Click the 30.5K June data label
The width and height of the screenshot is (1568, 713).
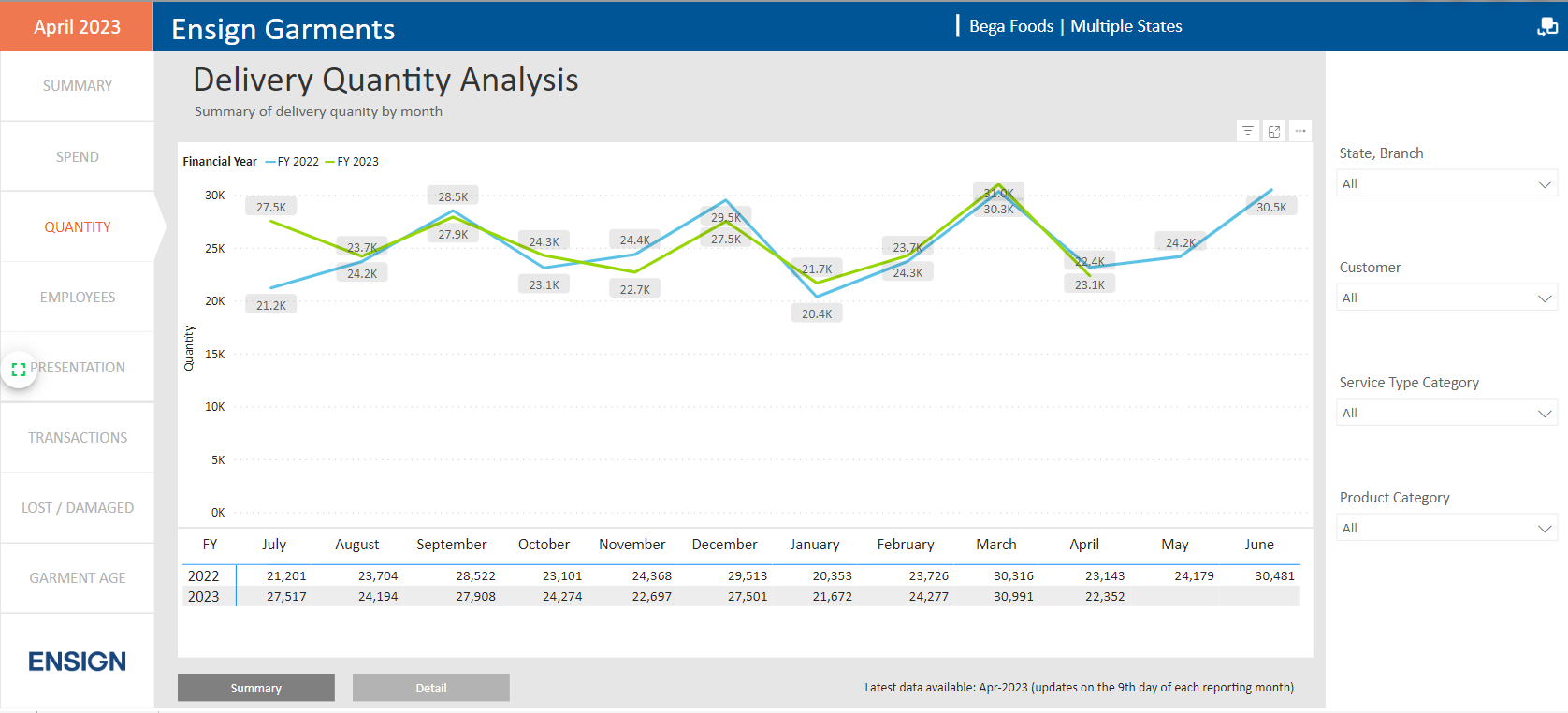(x=1271, y=207)
